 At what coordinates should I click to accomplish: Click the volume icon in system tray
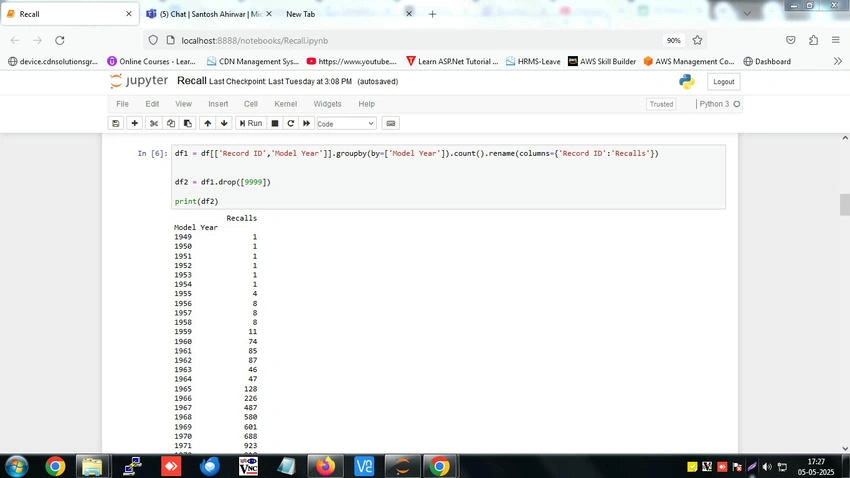pyautogui.click(x=767, y=467)
